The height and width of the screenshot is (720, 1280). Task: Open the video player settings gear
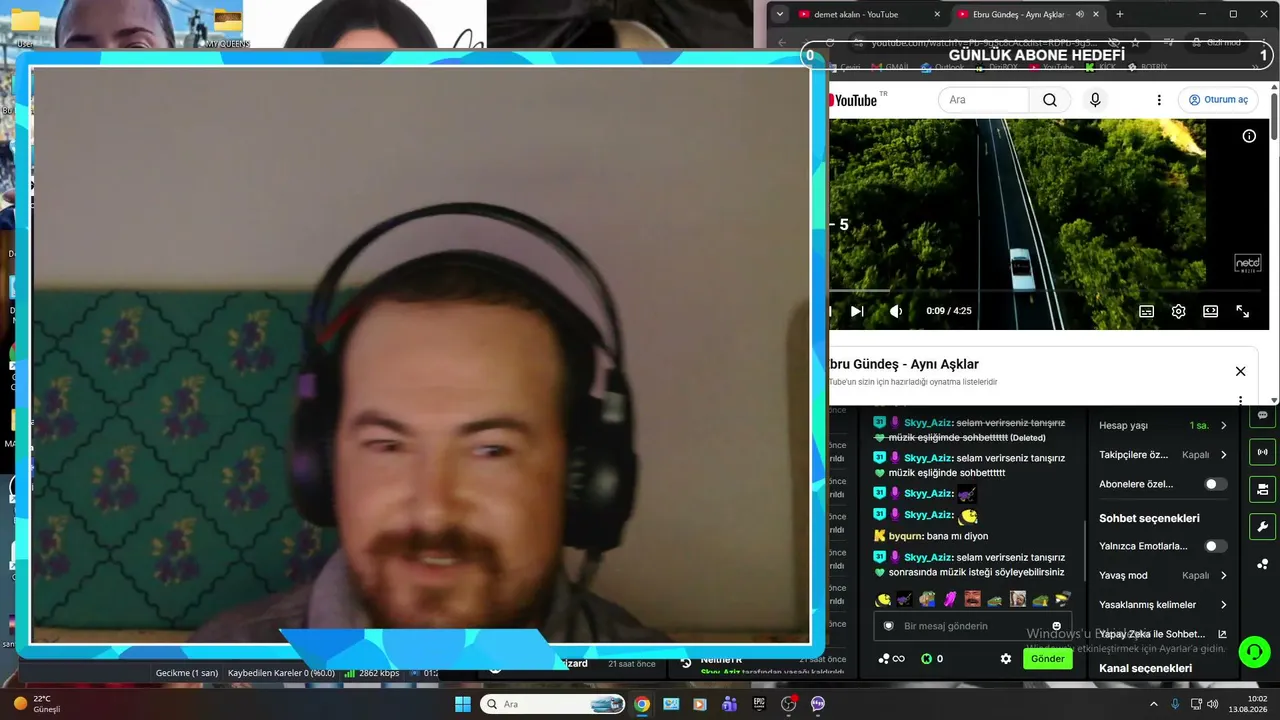[1179, 311]
